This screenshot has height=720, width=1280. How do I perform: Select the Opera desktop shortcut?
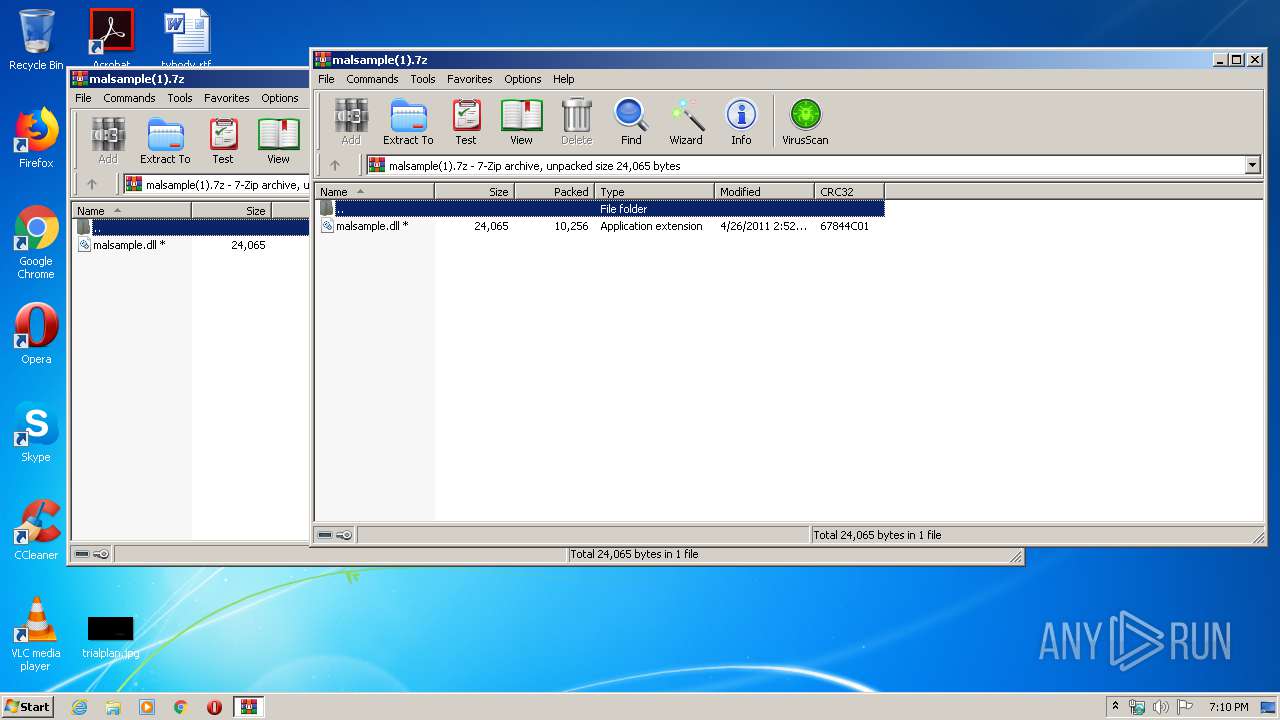tap(36, 334)
